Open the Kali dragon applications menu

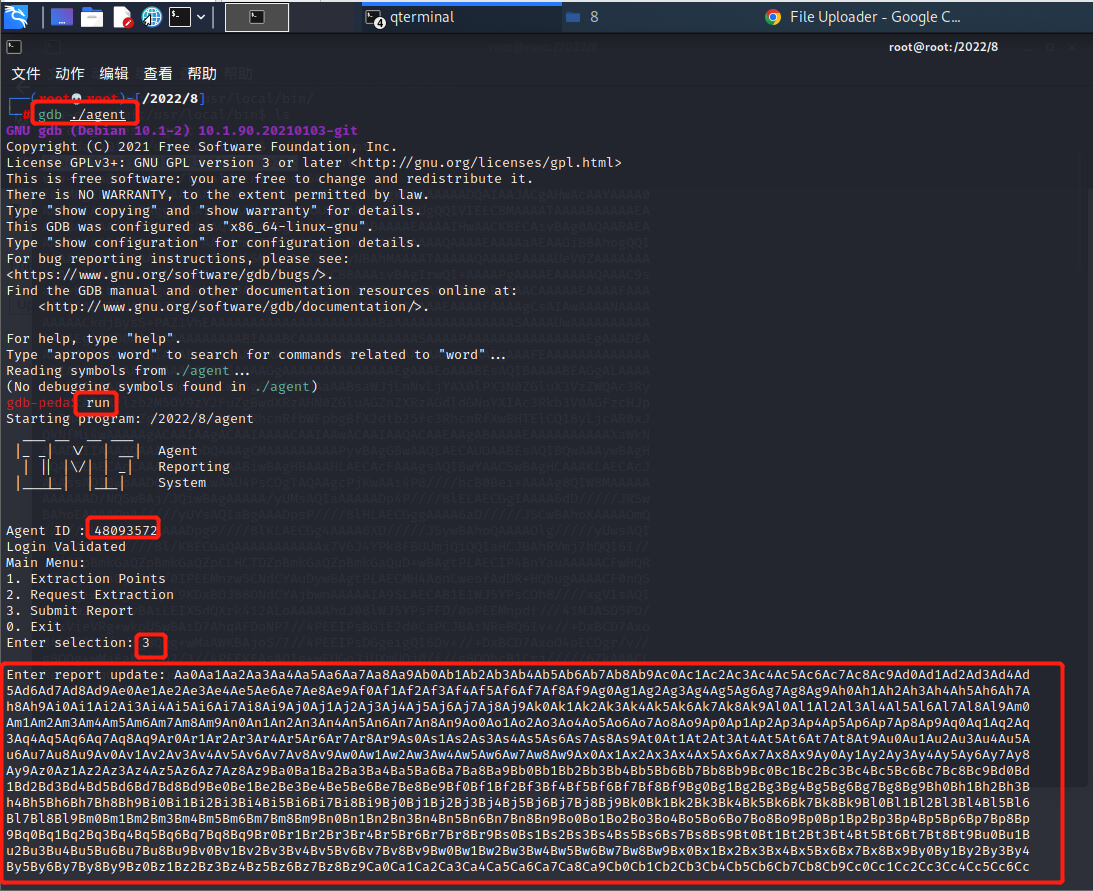(16, 17)
